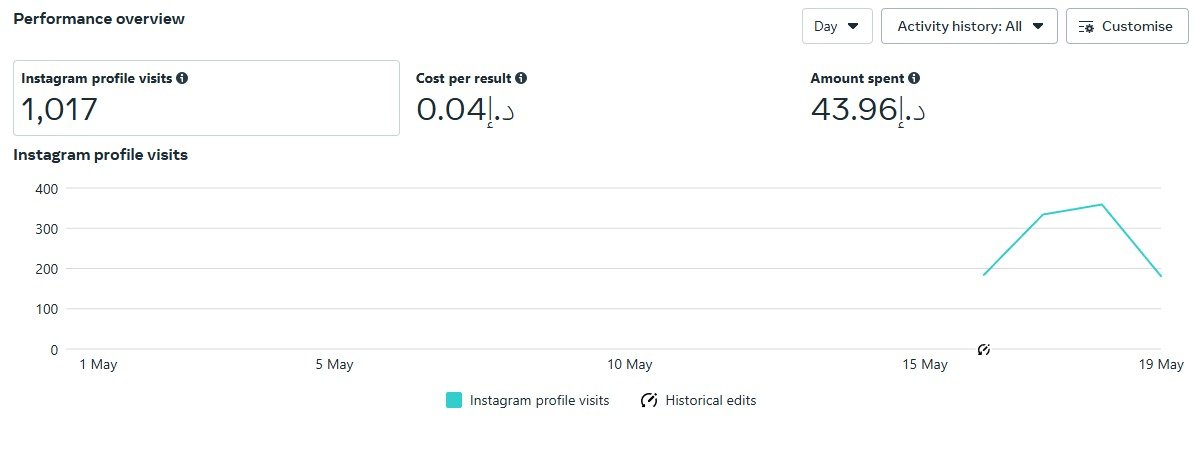The height and width of the screenshot is (454, 1195).
Task: Click the sliders icon in the Customise button
Action: (1087, 27)
